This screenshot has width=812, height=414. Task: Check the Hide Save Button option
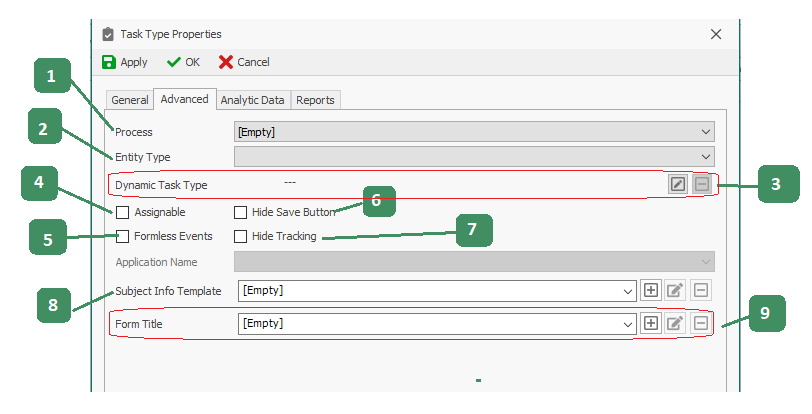click(240, 212)
